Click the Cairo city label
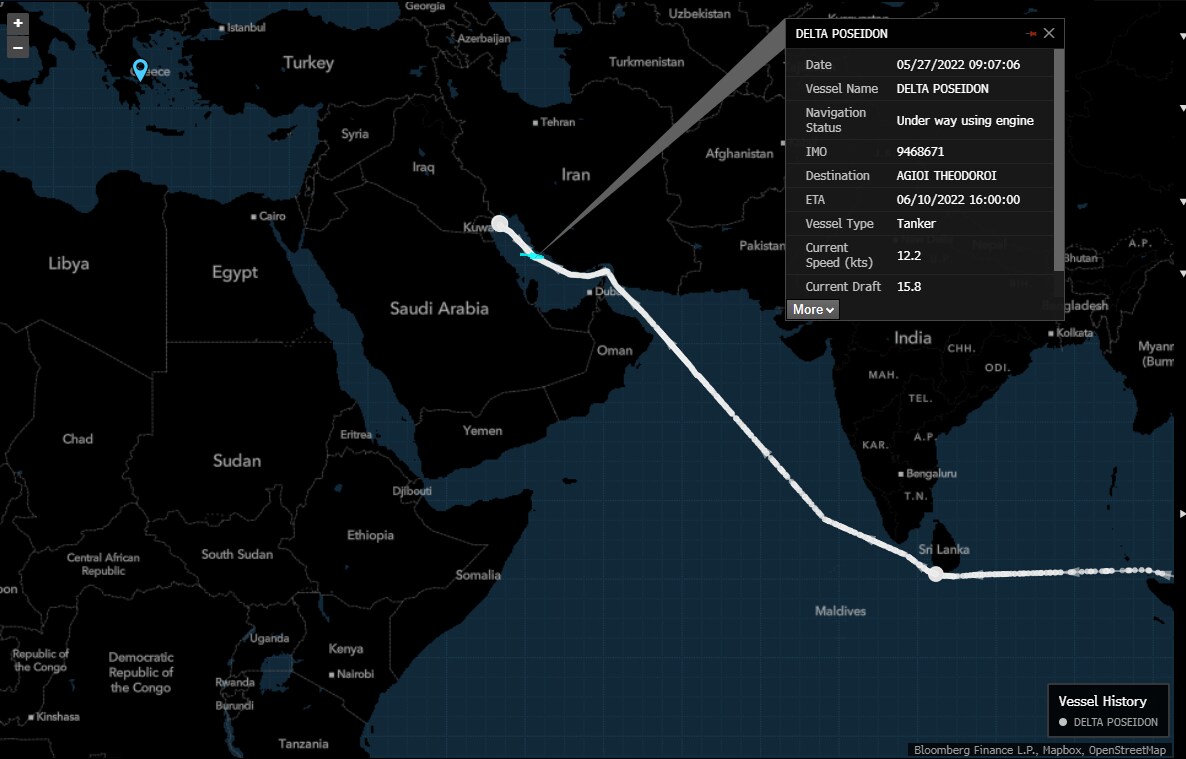The width and height of the screenshot is (1186, 759). click(x=272, y=216)
